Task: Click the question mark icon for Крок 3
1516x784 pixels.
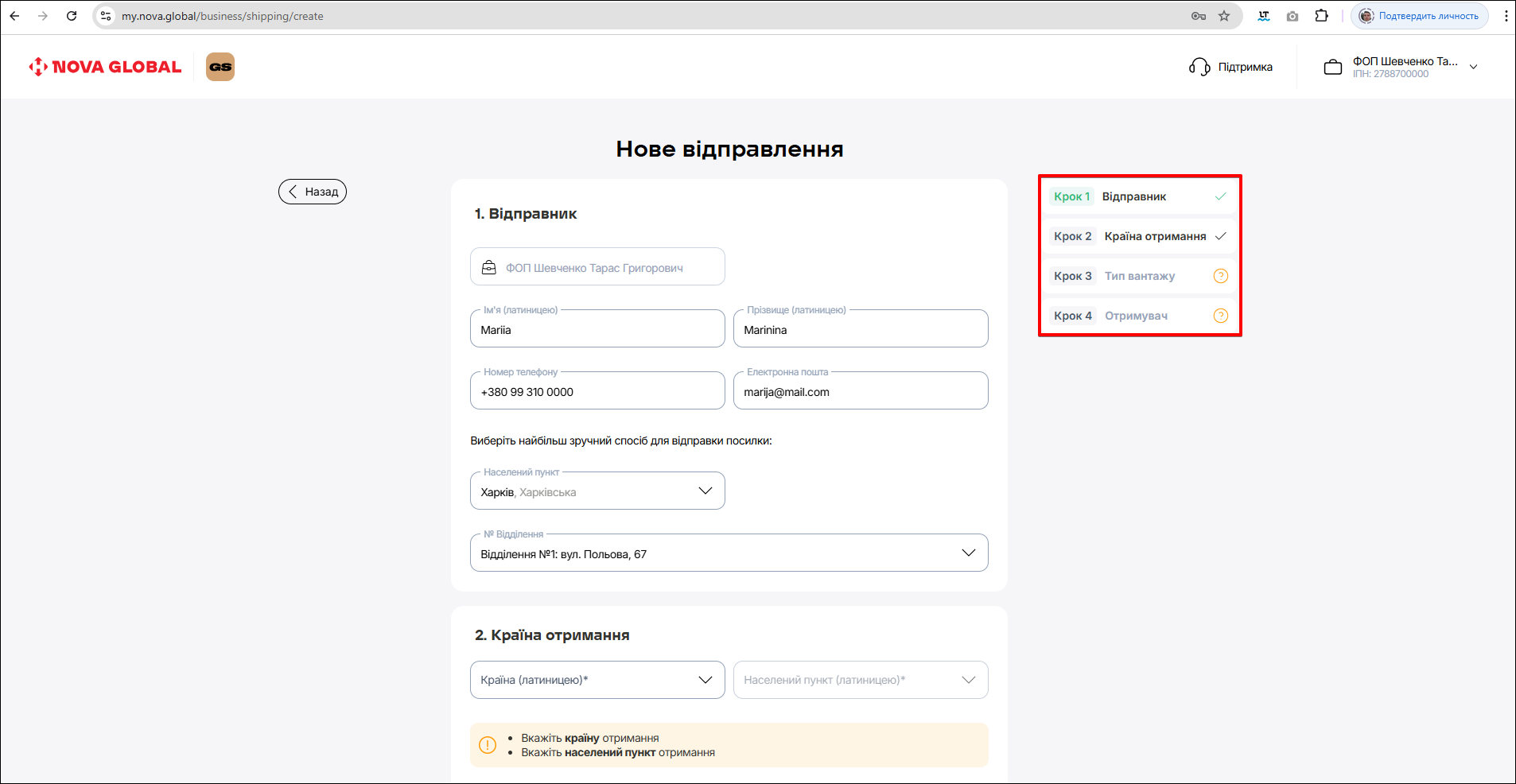Action: [x=1220, y=276]
